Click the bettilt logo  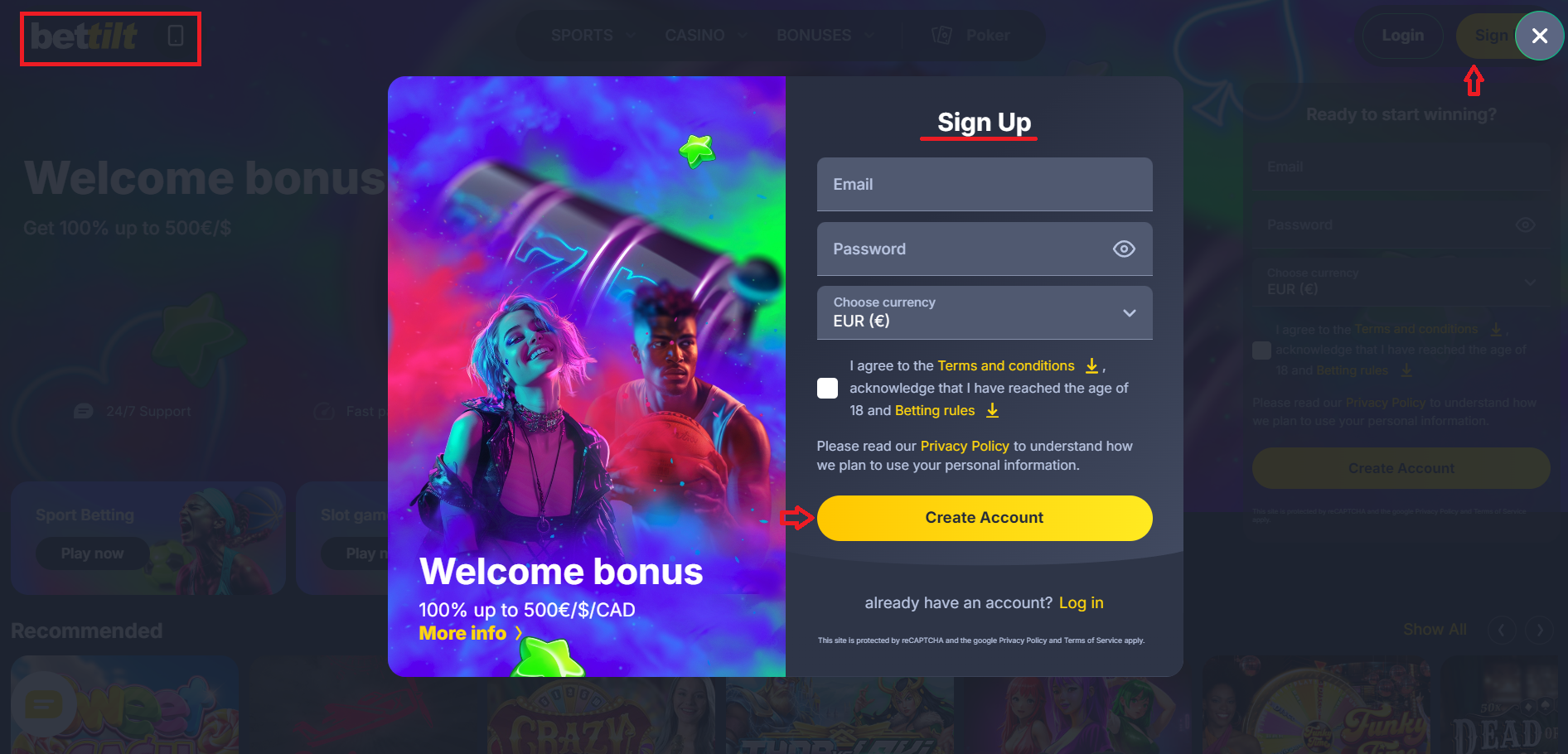click(x=84, y=36)
